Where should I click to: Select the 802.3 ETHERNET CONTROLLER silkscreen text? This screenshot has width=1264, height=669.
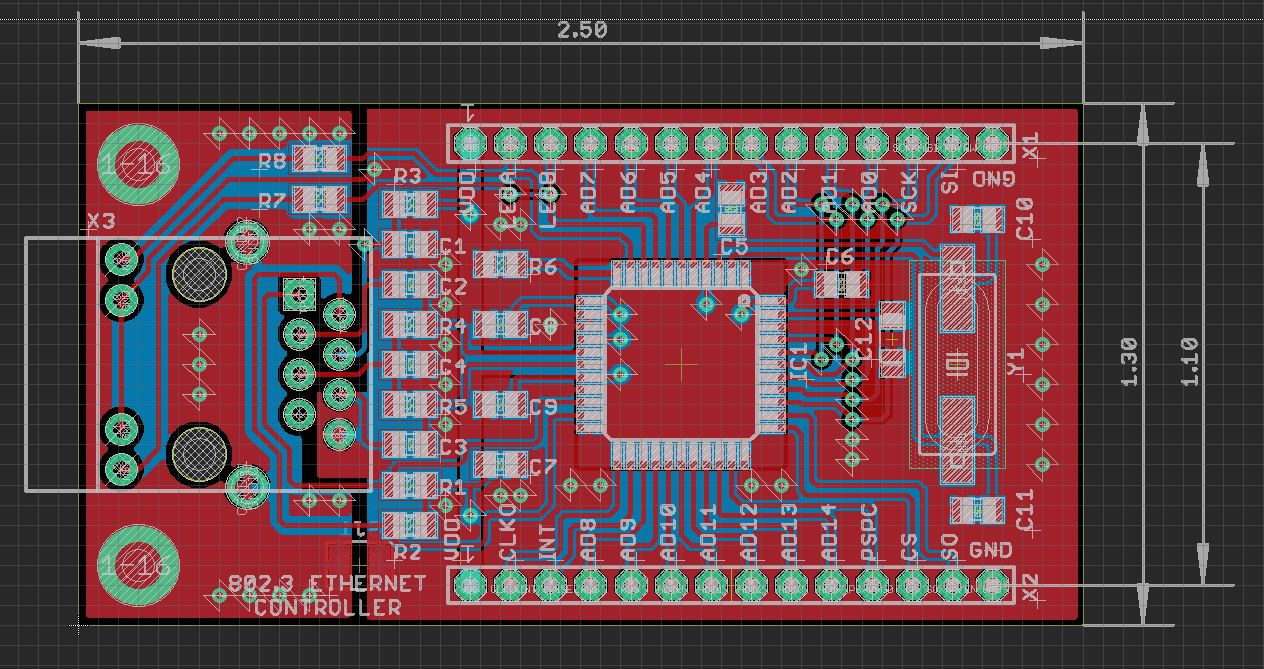[327, 595]
